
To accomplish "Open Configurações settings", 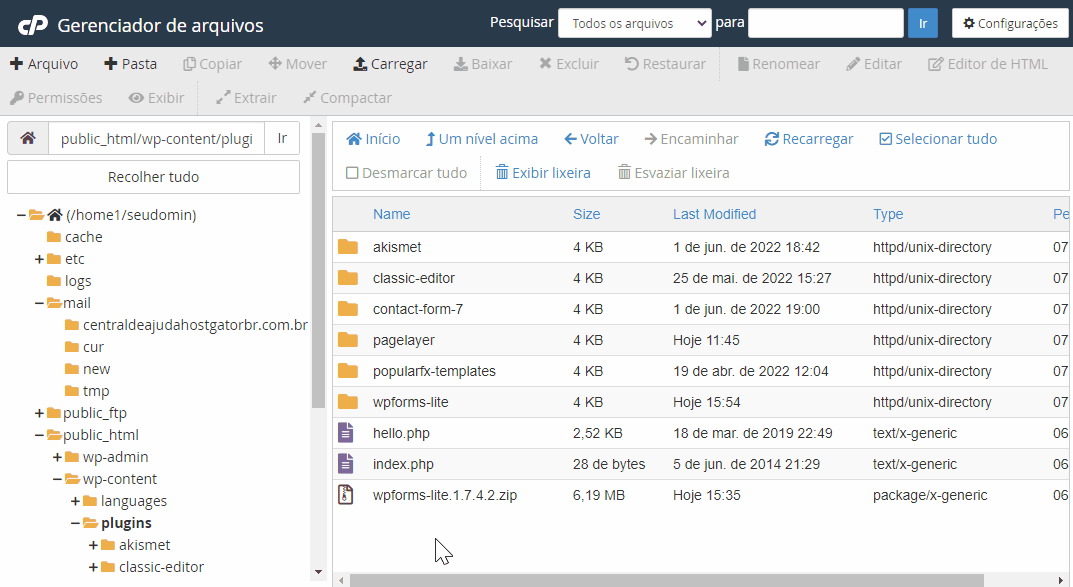I will (1010, 23).
